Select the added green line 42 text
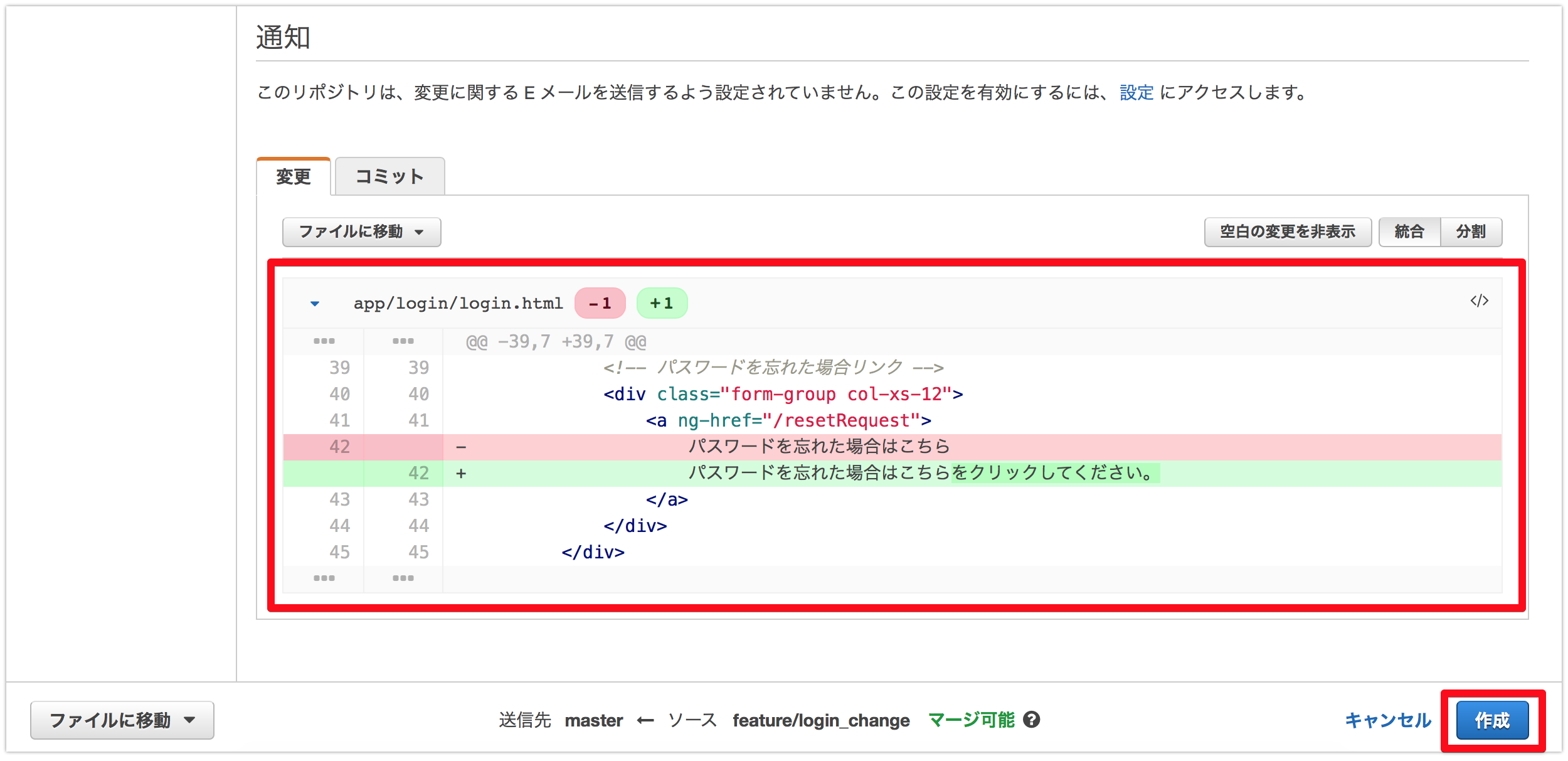The height and width of the screenshot is (761, 1568). [922, 473]
